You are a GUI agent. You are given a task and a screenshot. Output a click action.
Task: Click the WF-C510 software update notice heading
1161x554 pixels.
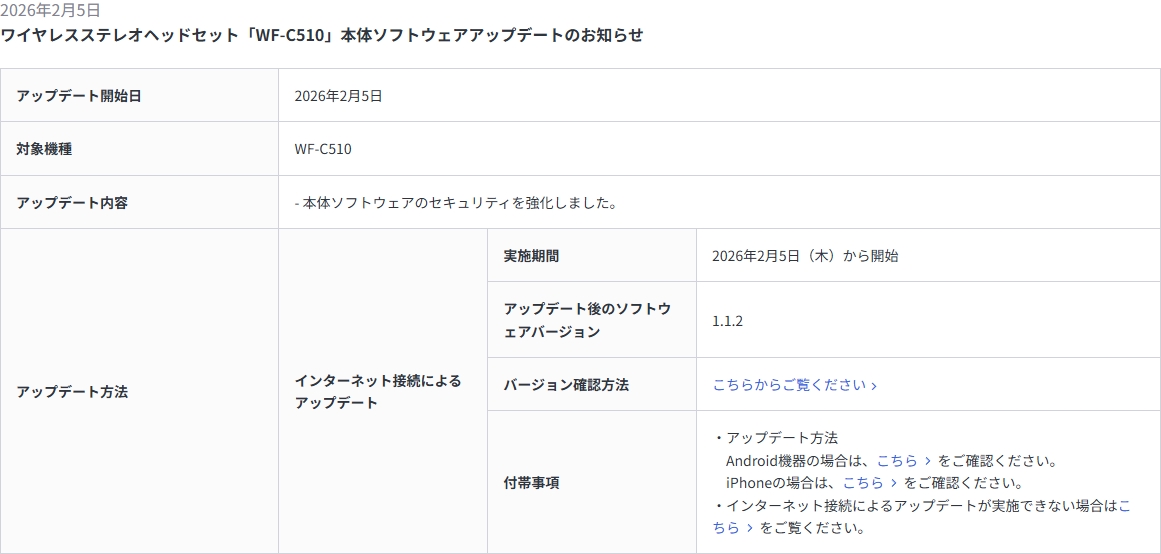322,36
